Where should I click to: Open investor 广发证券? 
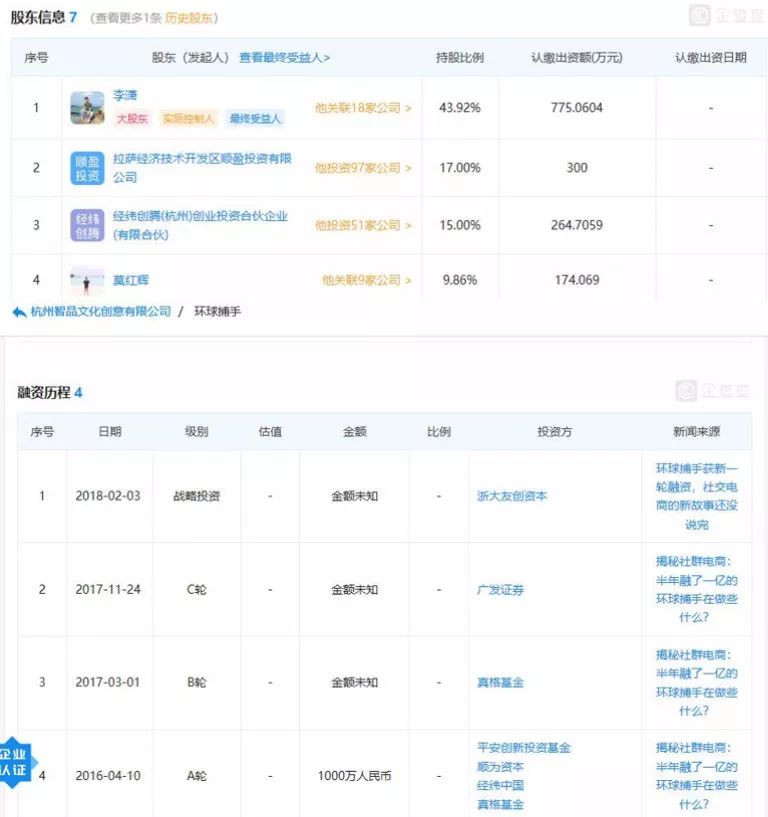coord(500,590)
